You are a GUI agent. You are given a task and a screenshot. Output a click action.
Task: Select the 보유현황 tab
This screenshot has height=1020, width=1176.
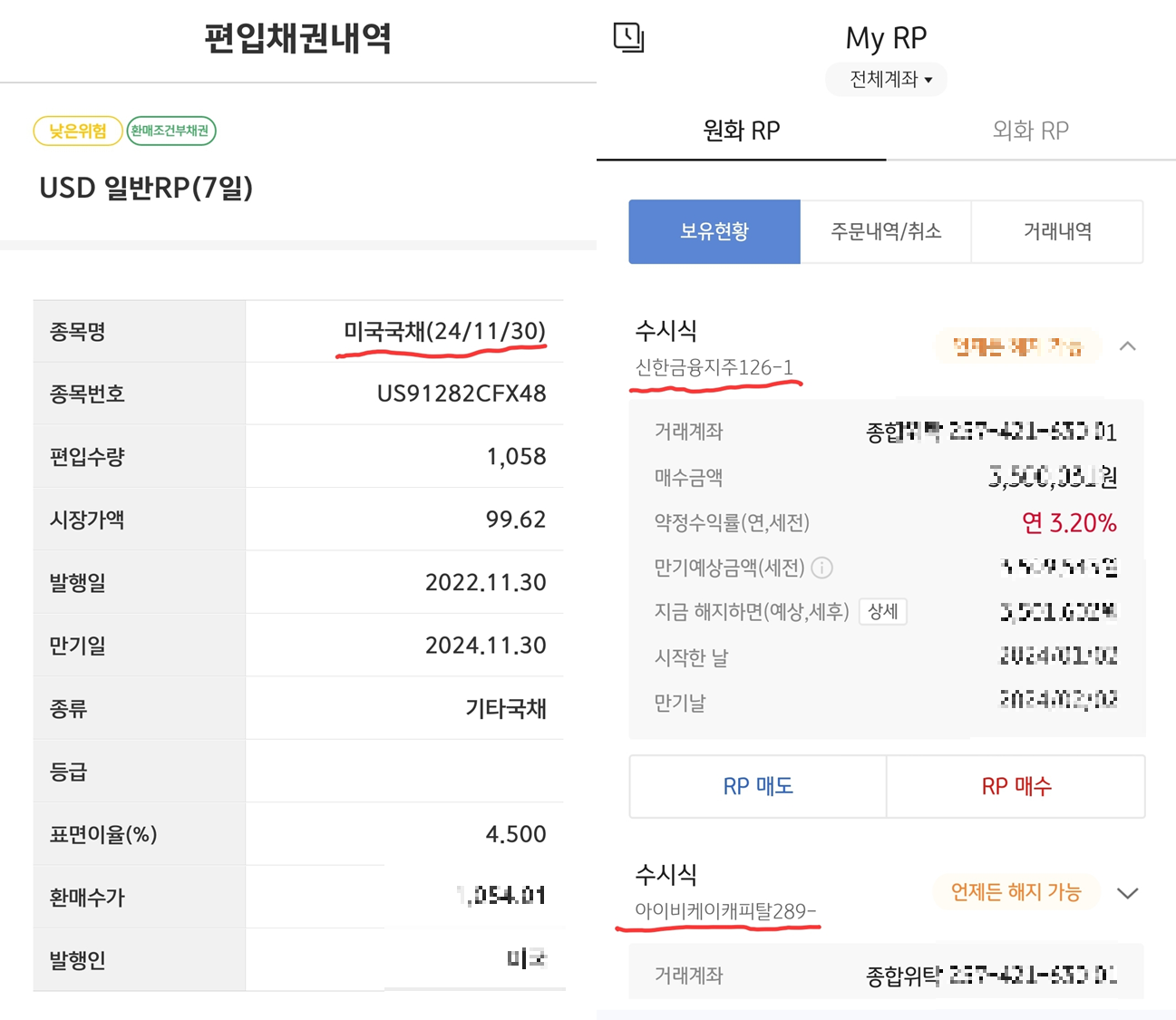click(x=714, y=231)
